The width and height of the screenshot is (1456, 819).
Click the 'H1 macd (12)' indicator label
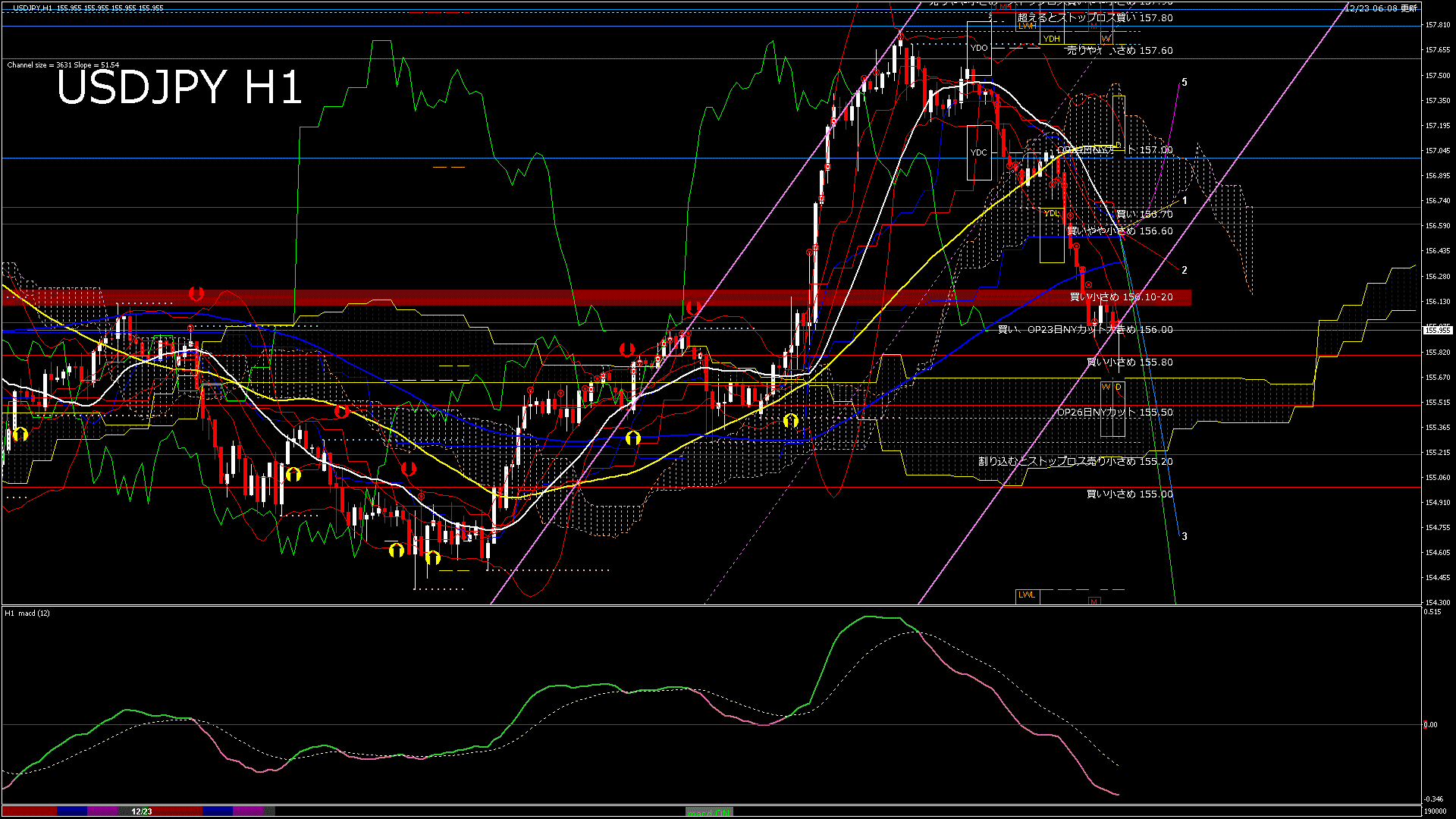pyautogui.click(x=28, y=613)
